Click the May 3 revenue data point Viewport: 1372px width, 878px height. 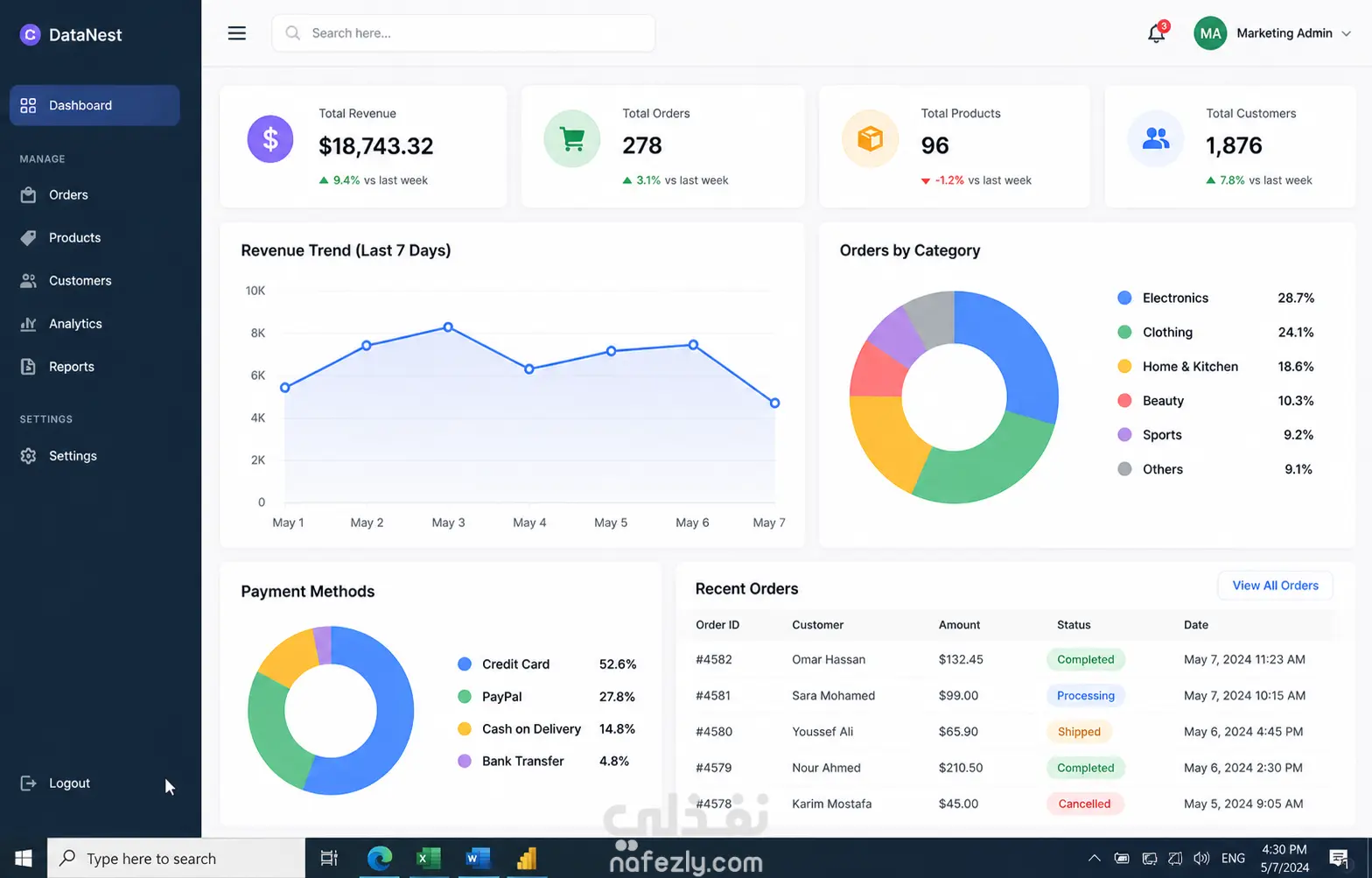tap(448, 327)
